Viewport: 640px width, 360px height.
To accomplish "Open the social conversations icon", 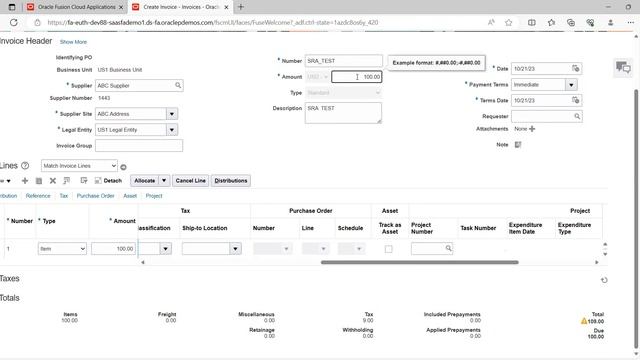I will [x=623, y=67].
